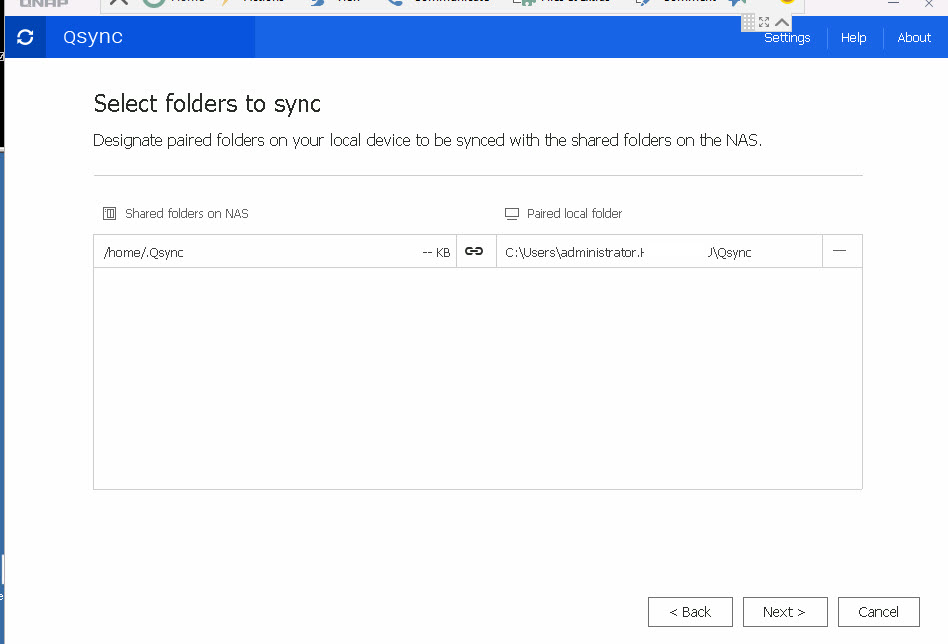The width and height of the screenshot is (948, 644).
Task: Click the Qsync title in header
Action: (x=93, y=38)
